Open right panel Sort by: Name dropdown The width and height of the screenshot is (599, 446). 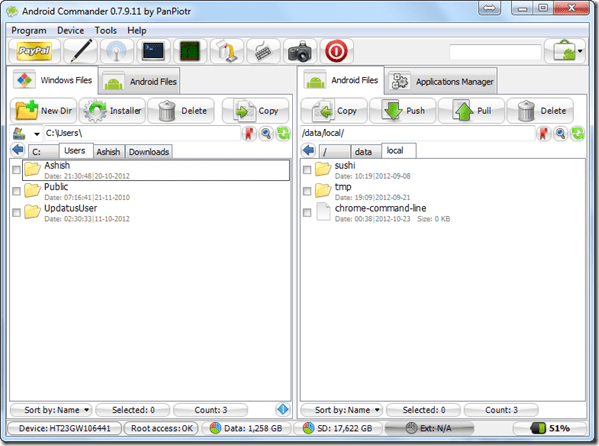coord(342,410)
